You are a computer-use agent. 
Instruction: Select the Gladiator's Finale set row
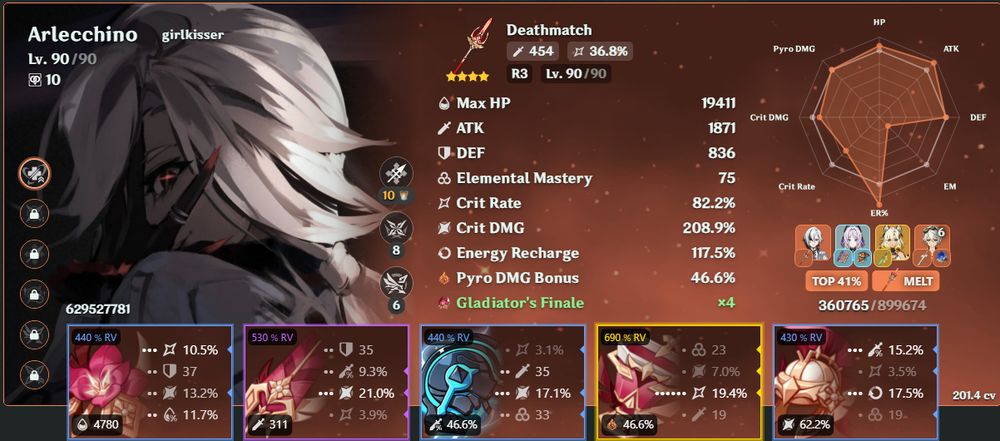pos(587,303)
